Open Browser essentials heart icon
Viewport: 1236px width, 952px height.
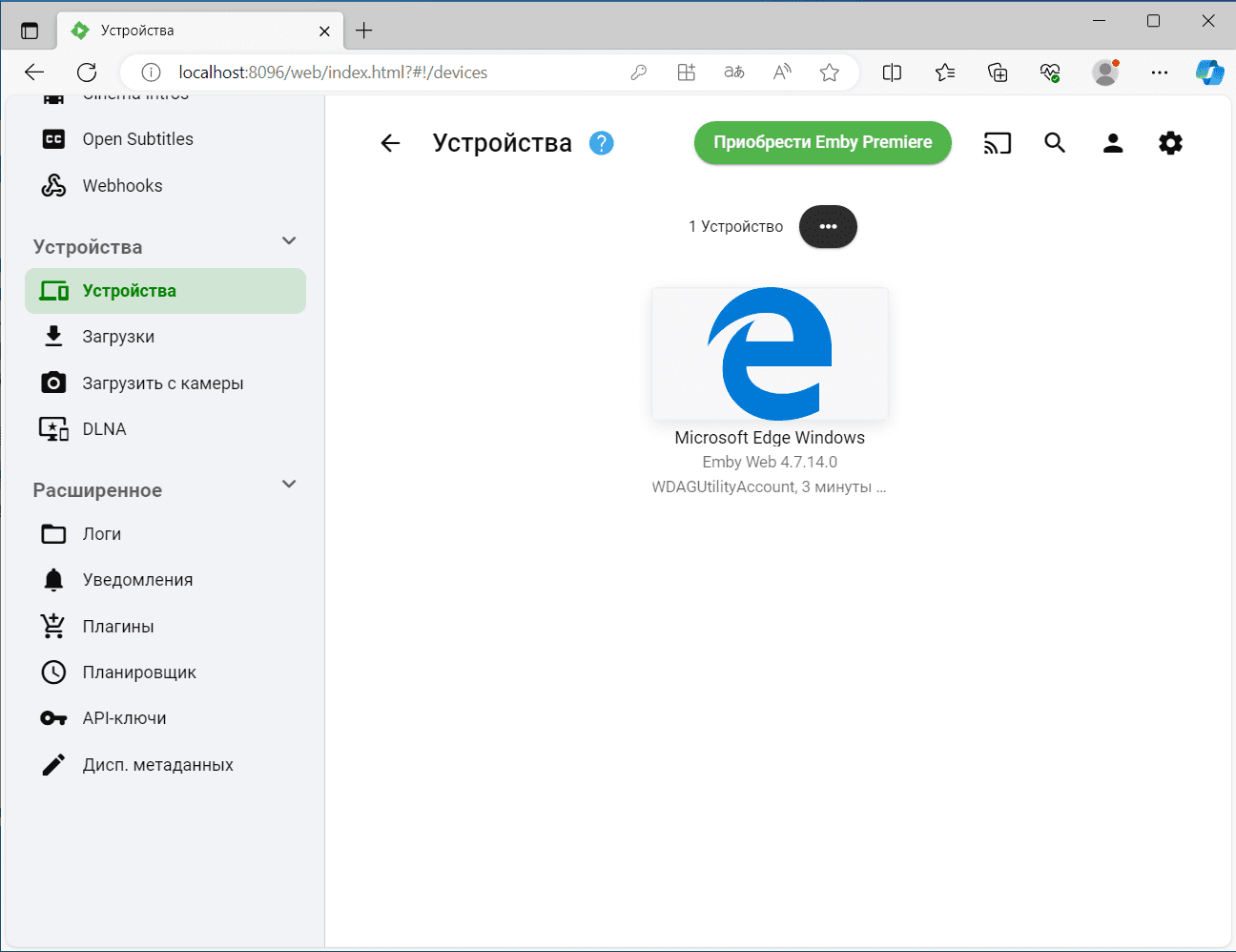pos(1050,72)
